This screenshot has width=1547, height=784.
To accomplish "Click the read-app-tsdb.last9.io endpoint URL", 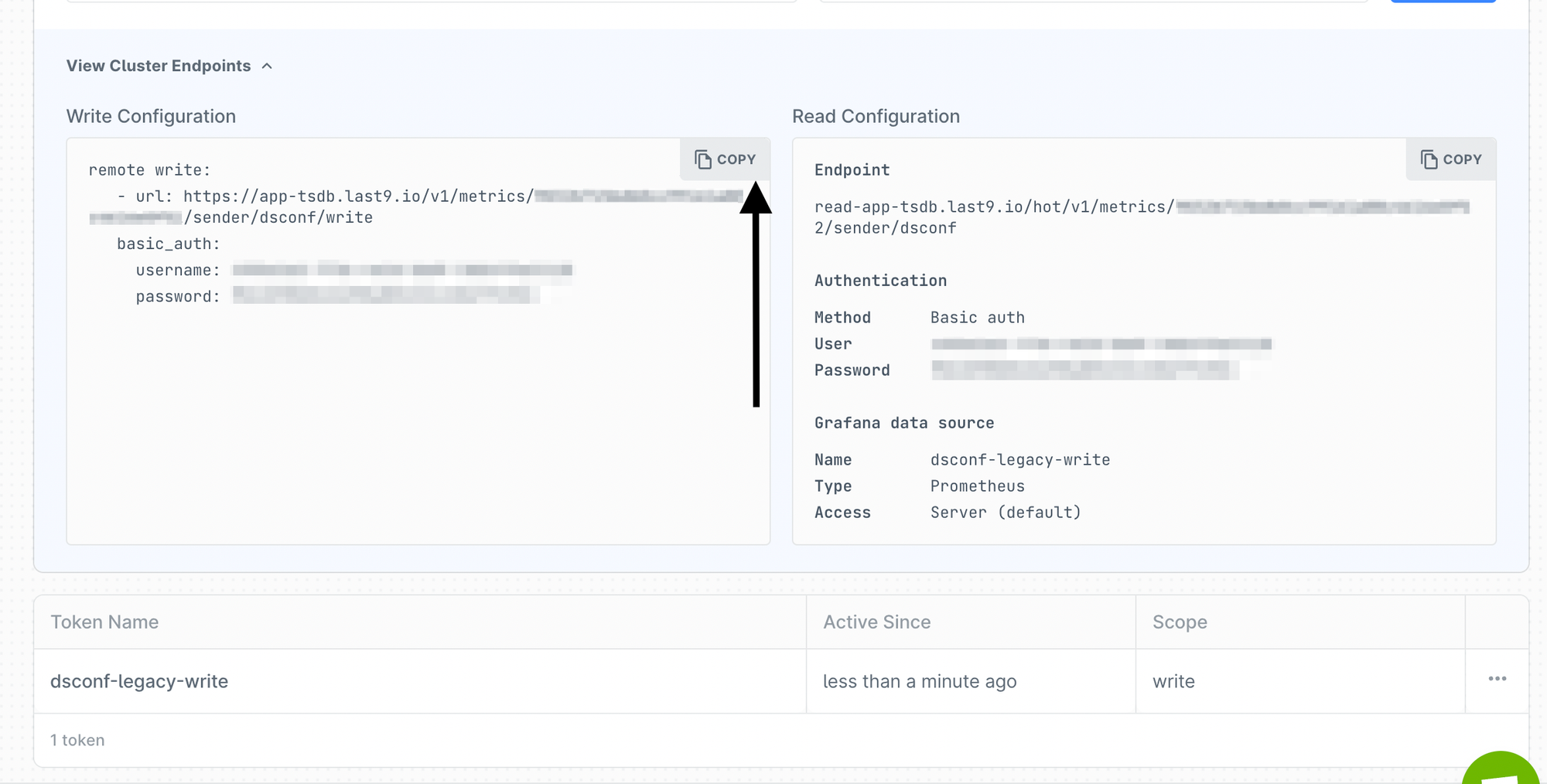I will point(1142,217).
